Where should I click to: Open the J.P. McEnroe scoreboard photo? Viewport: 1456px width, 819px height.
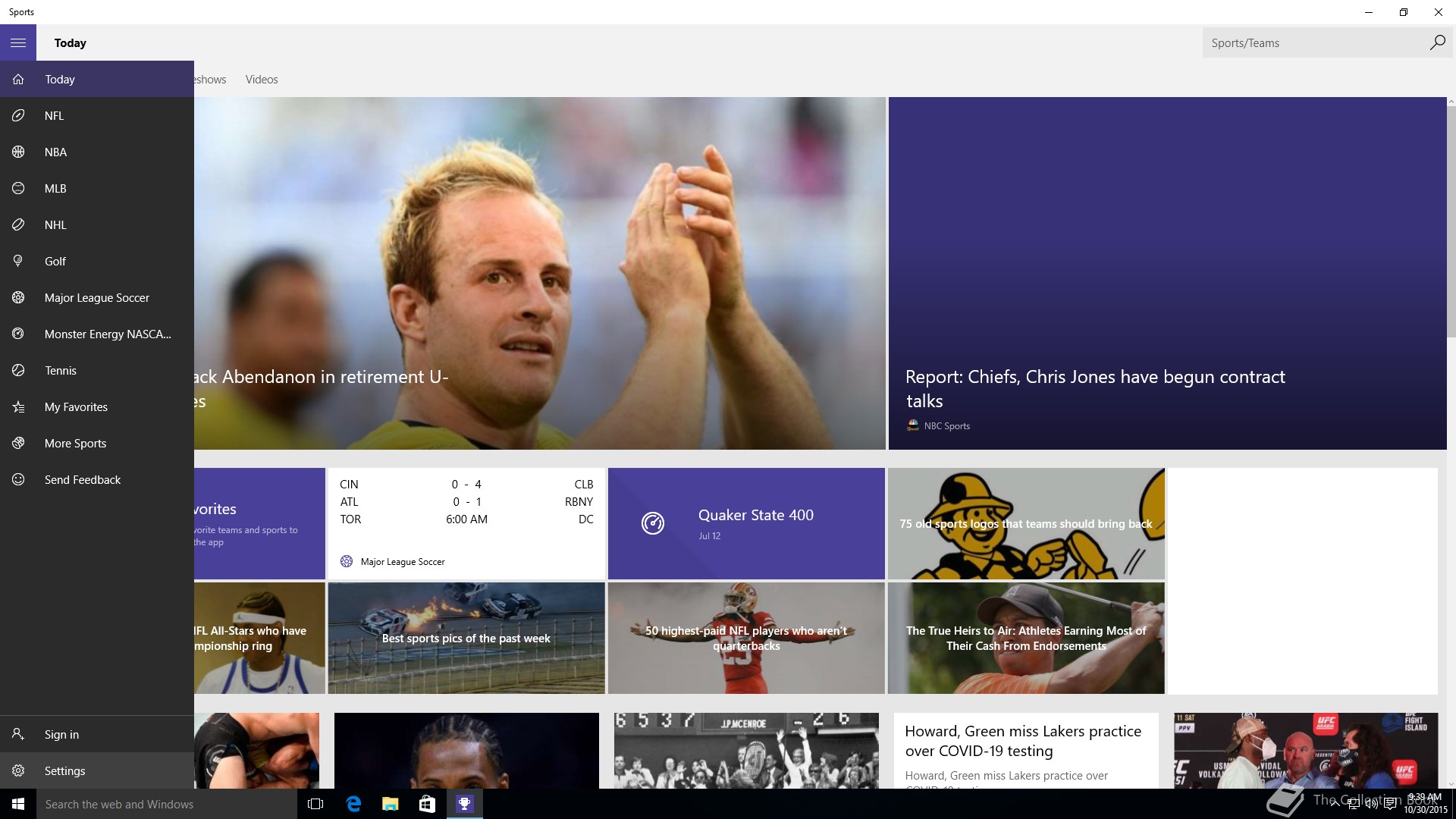click(x=746, y=751)
